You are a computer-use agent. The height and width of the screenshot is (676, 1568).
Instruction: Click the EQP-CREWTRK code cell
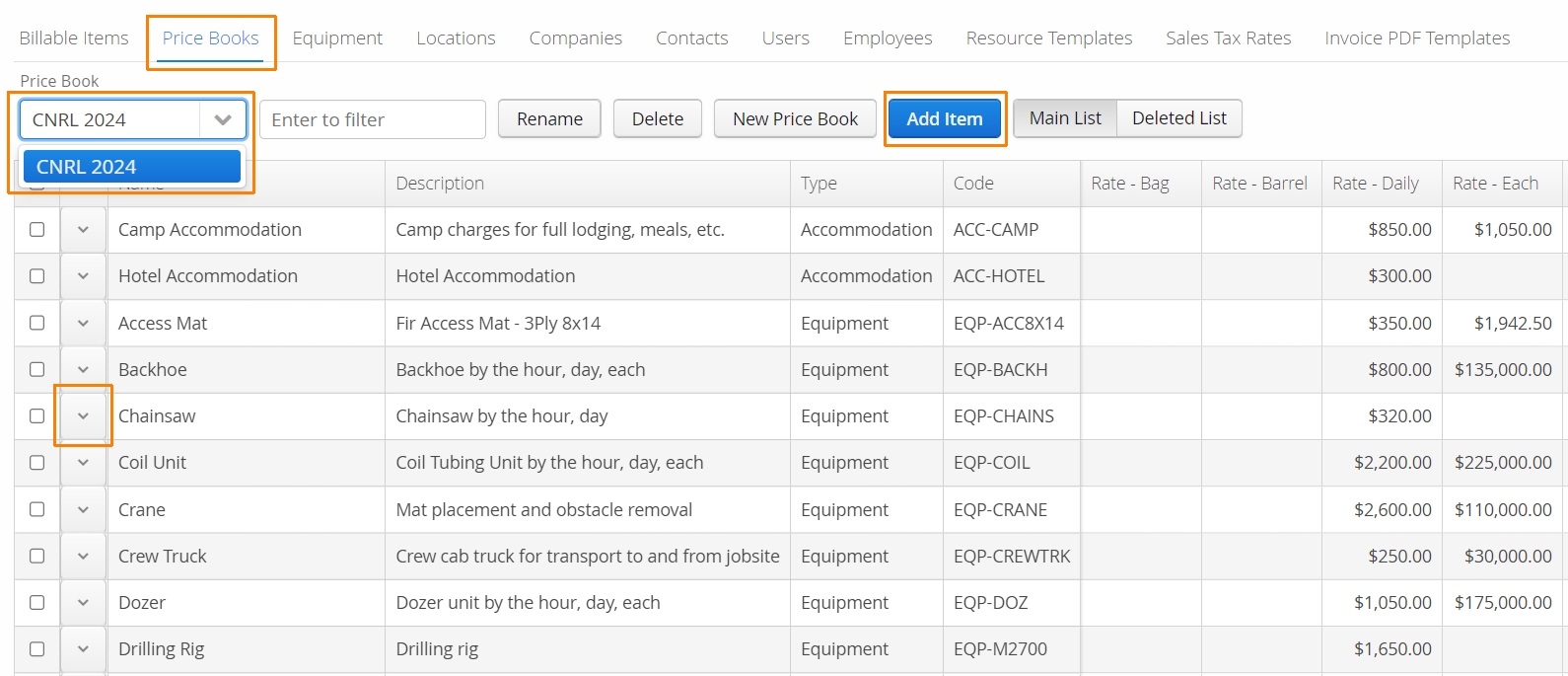coord(1012,556)
